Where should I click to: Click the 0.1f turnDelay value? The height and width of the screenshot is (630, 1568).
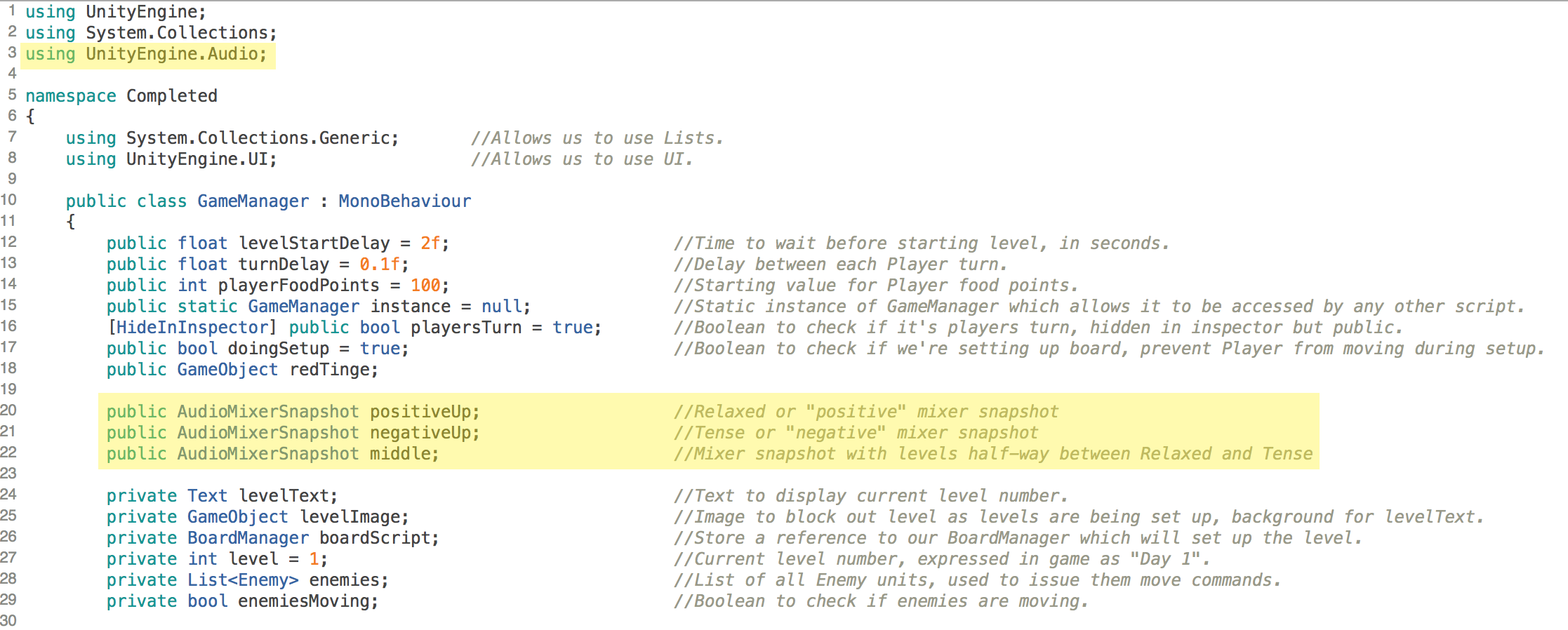(380, 264)
